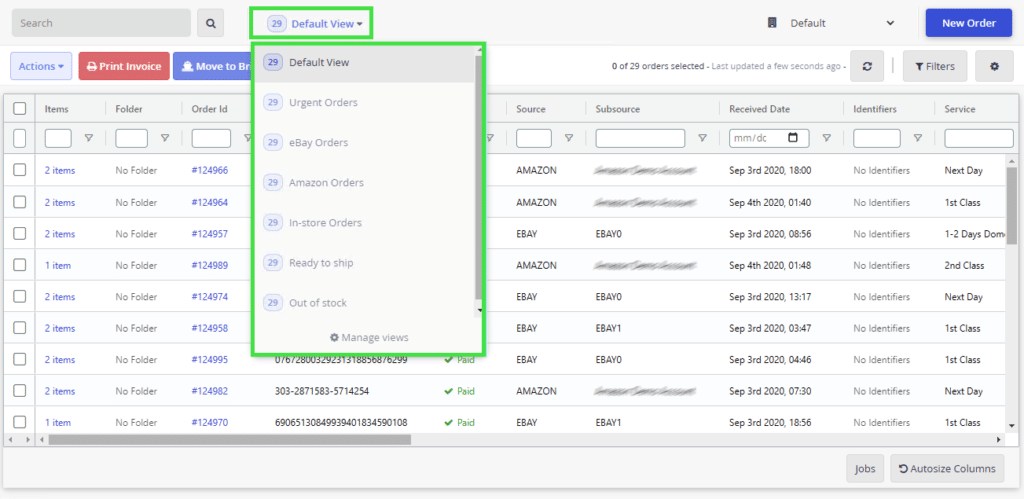Open the Actions dropdown
The width and height of the screenshot is (1024, 499).
tap(41, 66)
